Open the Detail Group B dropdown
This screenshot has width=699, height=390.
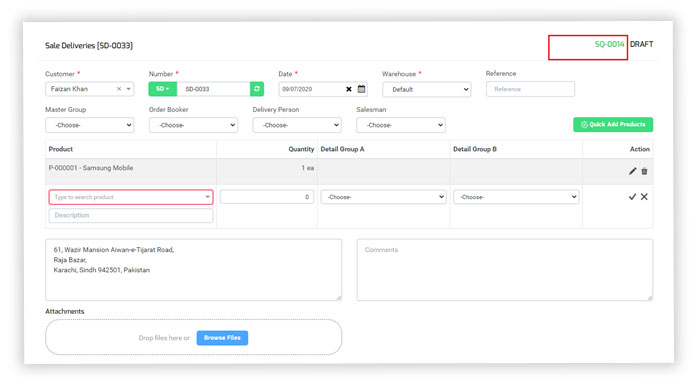pyautogui.click(x=516, y=197)
